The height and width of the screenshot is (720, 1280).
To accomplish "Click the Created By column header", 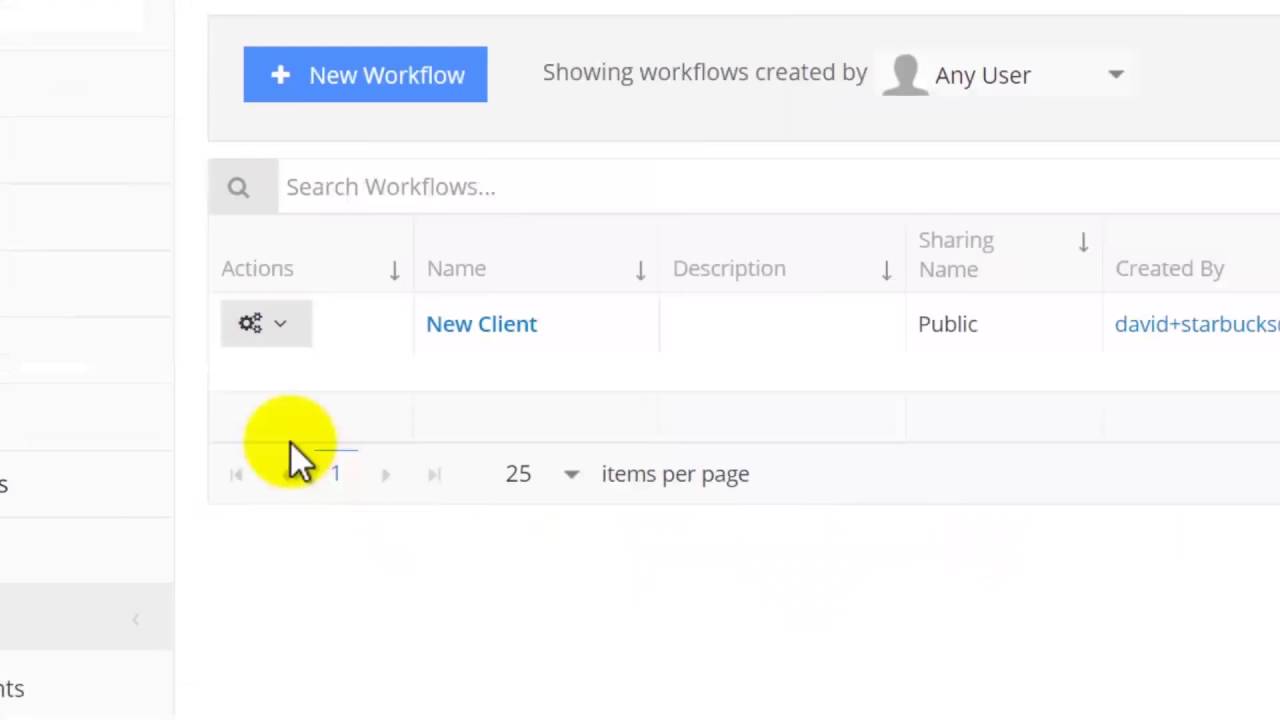I will [x=1169, y=268].
